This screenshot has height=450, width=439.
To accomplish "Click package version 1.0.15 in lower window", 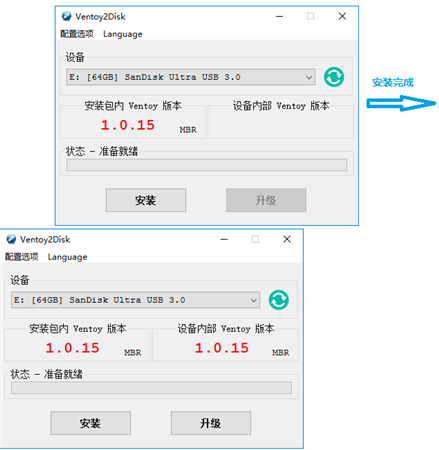I will pyautogui.click(x=73, y=348).
